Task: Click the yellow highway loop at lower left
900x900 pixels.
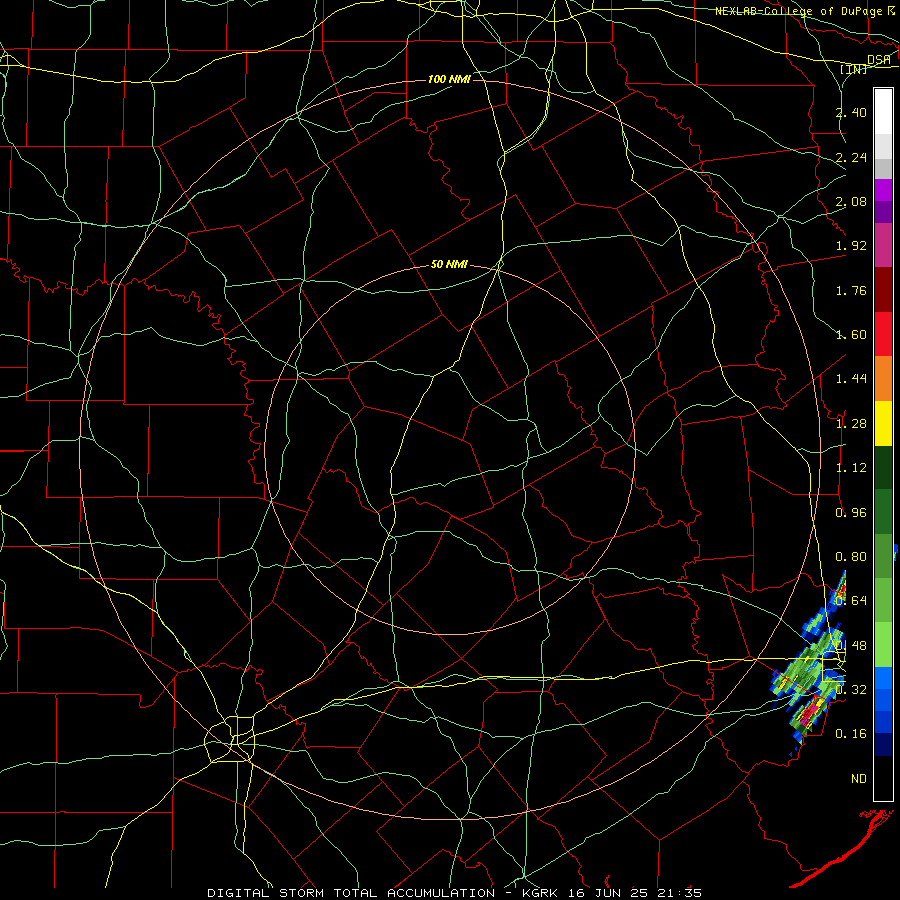Action: point(230,739)
